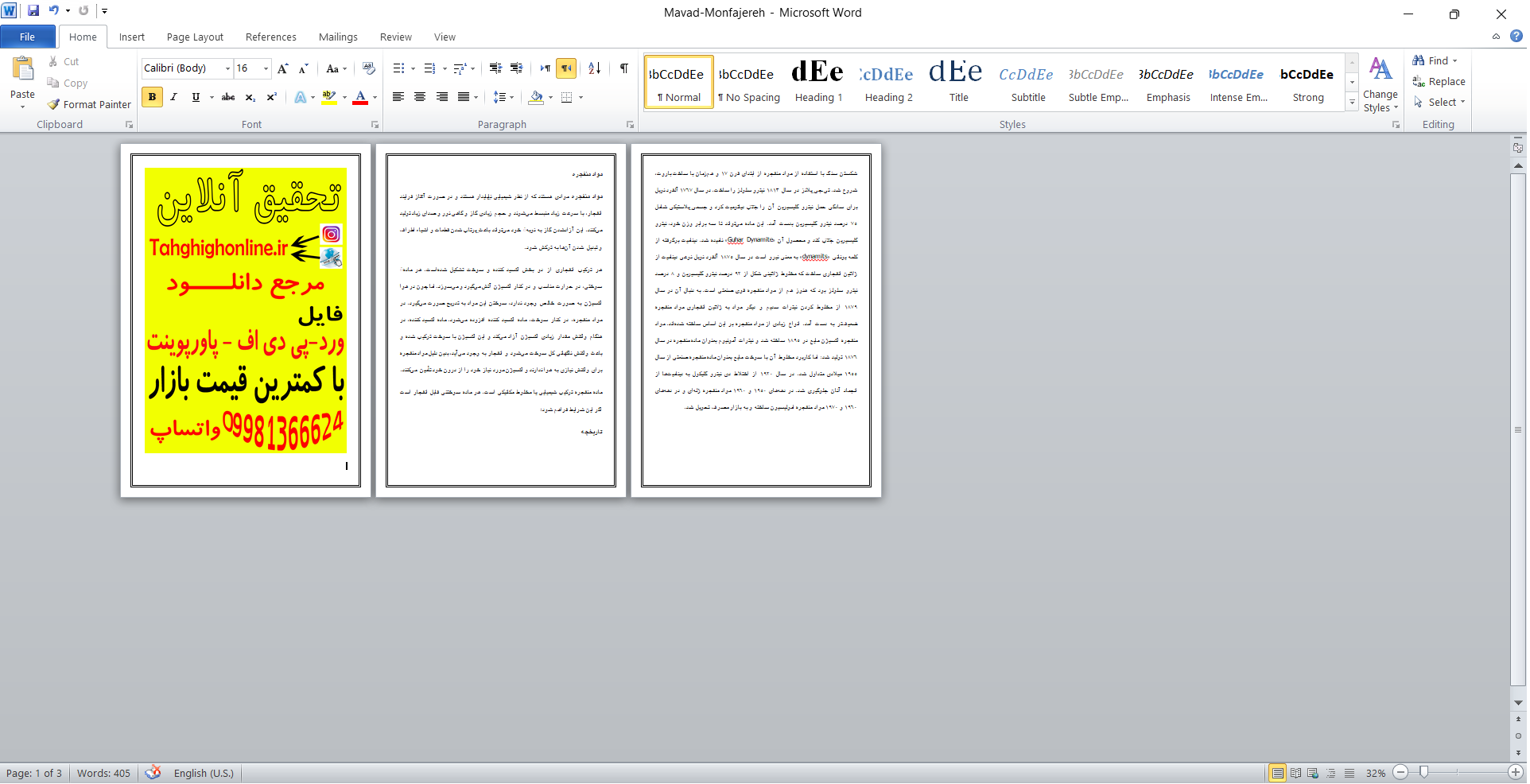Screen dimensions: 1530x784
Task: Center align text
Action: pos(420,97)
